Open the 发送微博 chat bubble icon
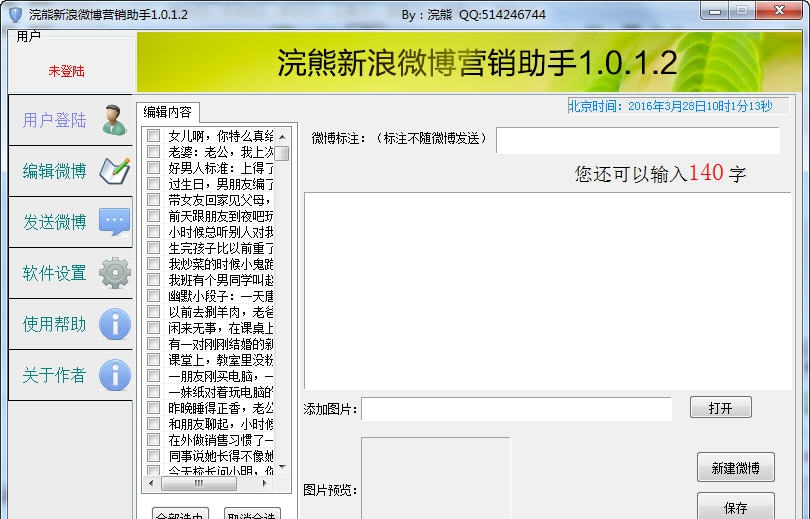The height and width of the screenshot is (519, 810). click(x=114, y=222)
